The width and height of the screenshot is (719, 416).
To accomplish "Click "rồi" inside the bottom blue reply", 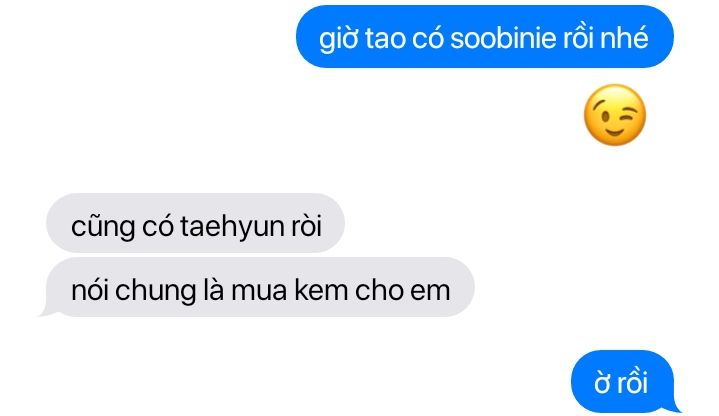I will click(633, 382).
